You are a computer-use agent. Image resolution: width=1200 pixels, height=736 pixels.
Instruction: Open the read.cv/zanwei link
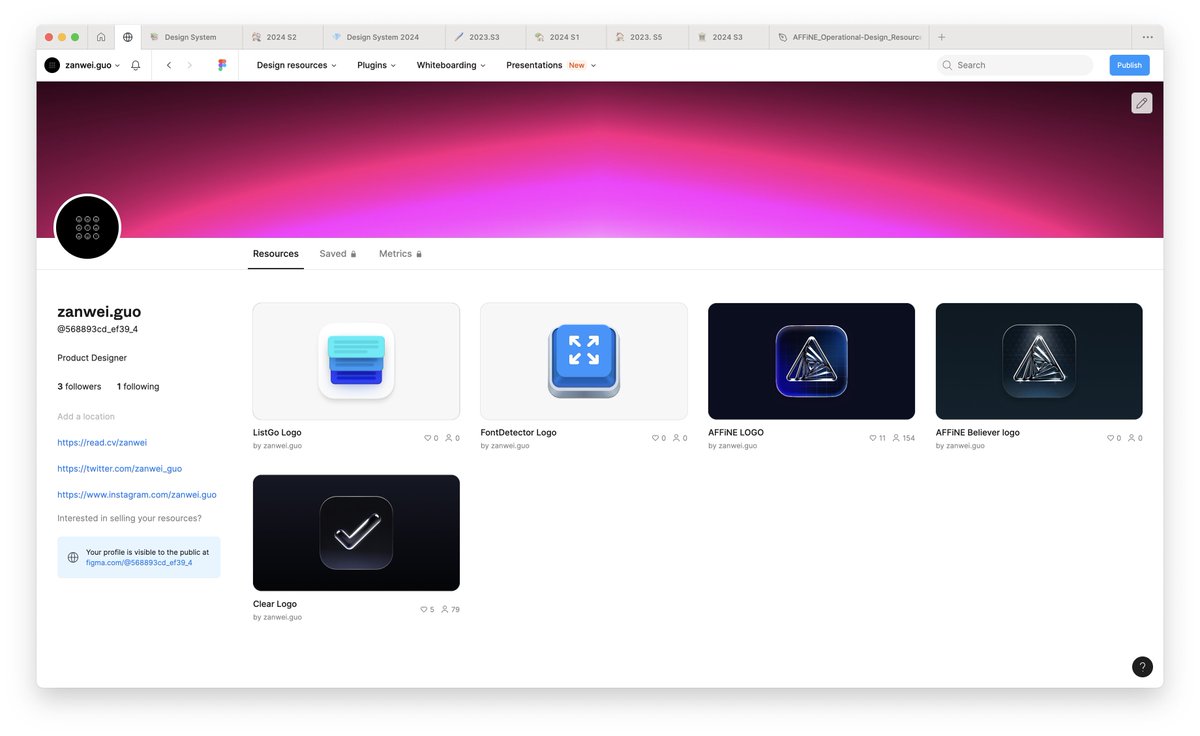pyautogui.click(x=102, y=442)
